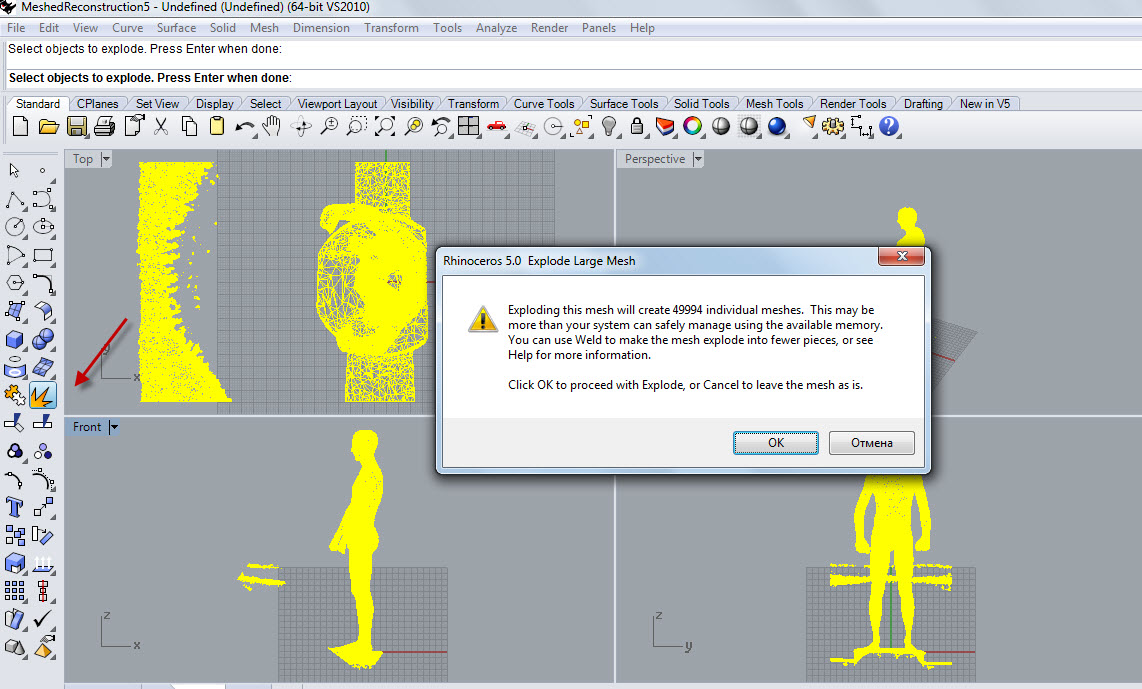Switch to the Viewport Layout tab
The width and height of the screenshot is (1142, 689).
337,103
